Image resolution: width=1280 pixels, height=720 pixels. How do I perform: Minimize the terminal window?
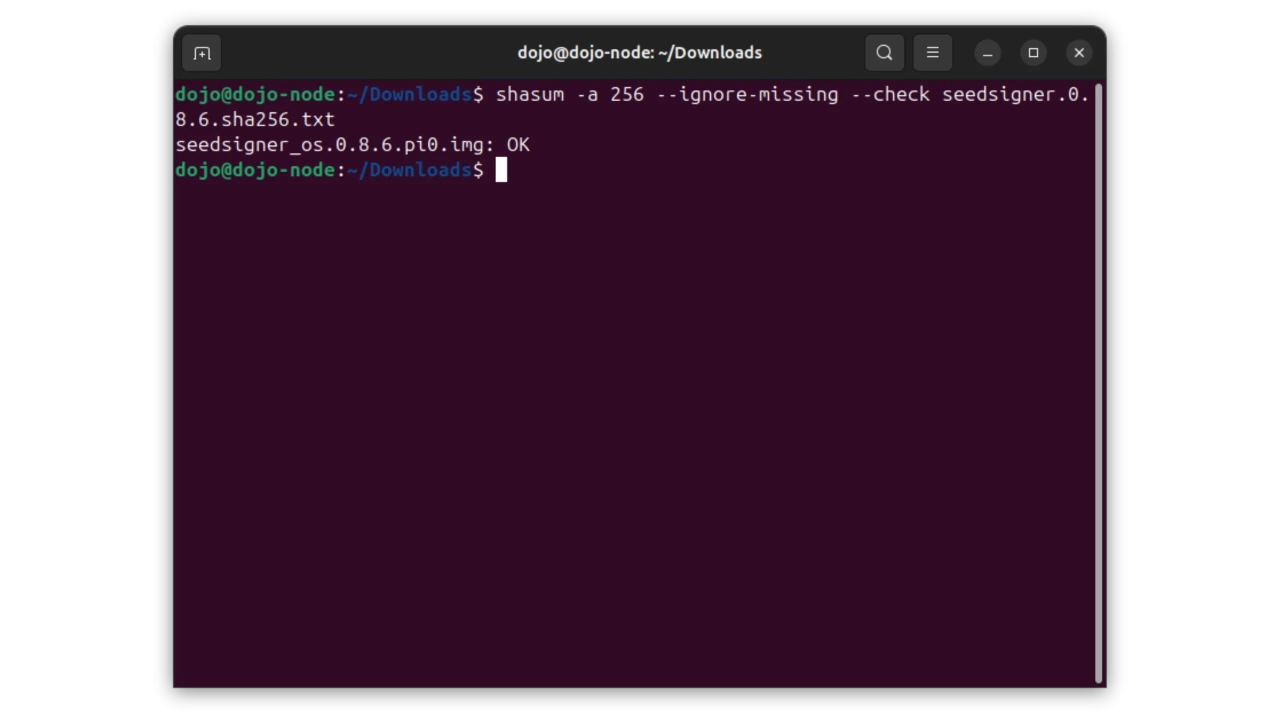click(987, 53)
